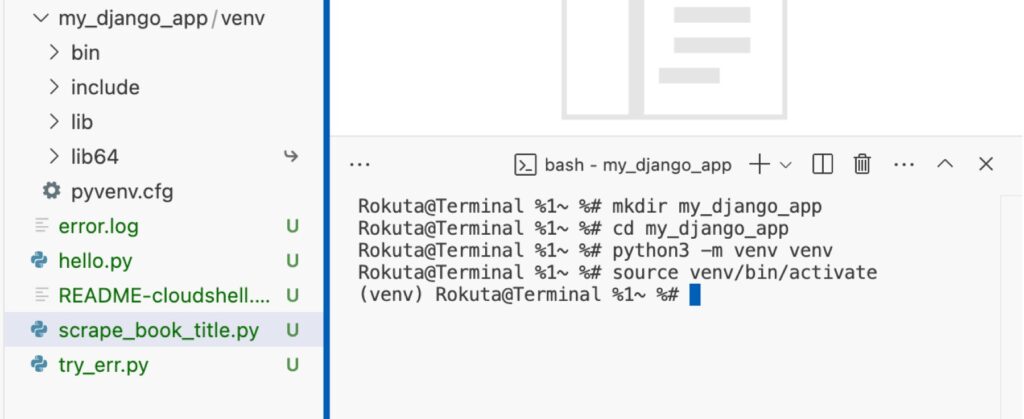Open hello.py Python file

tap(95, 261)
